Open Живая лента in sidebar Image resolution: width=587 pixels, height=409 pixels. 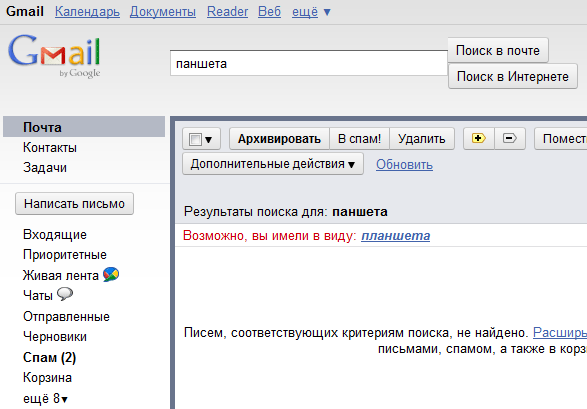(61, 275)
